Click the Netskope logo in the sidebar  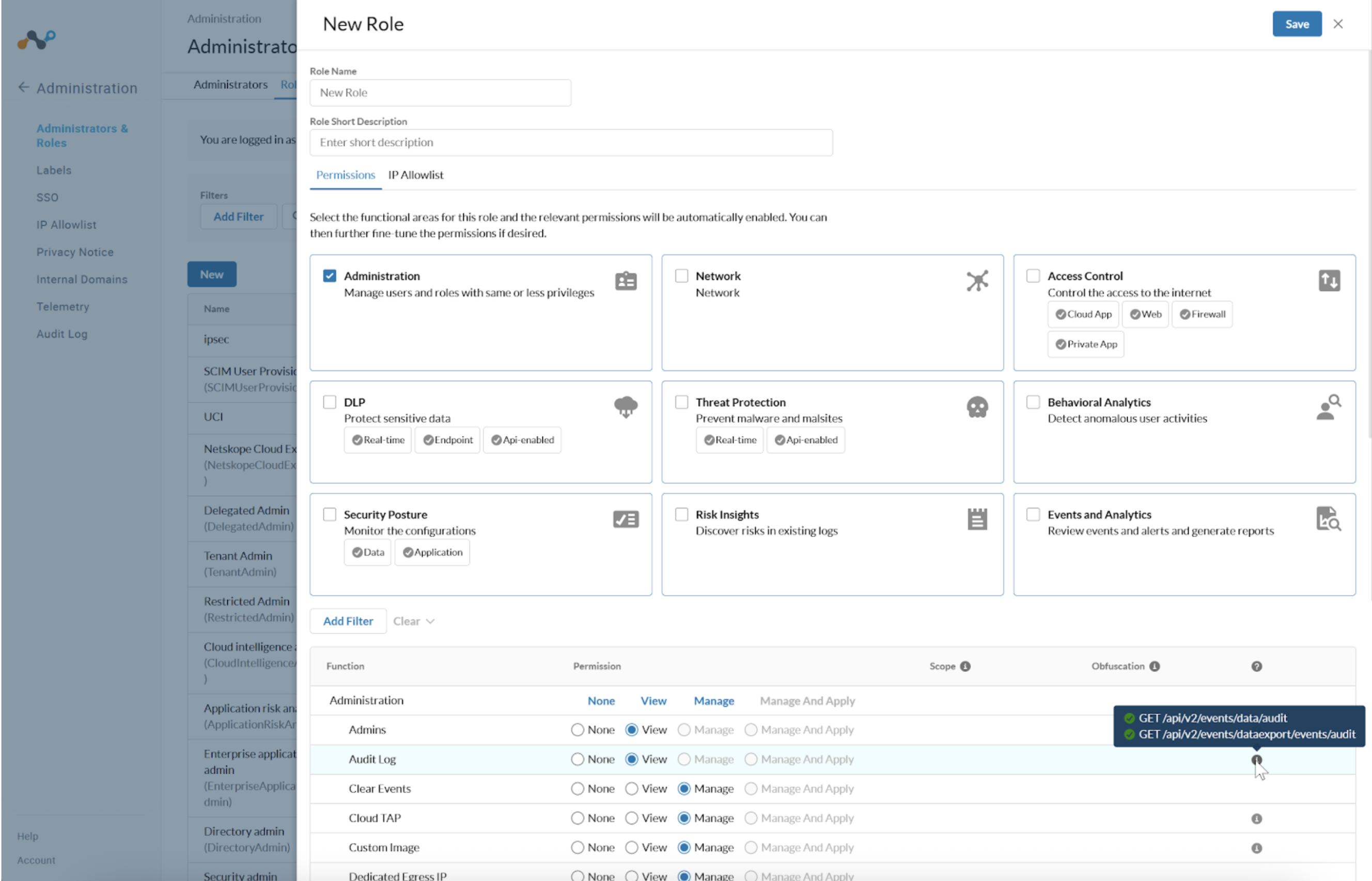[x=37, y=39]
